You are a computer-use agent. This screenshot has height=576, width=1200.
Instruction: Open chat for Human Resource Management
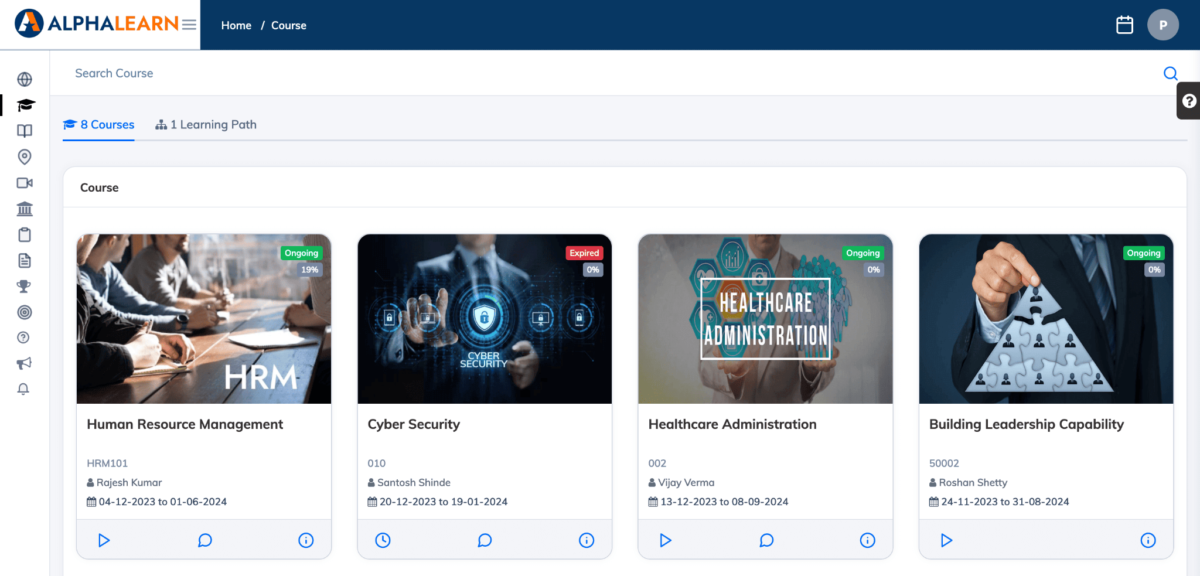point(204,540)
